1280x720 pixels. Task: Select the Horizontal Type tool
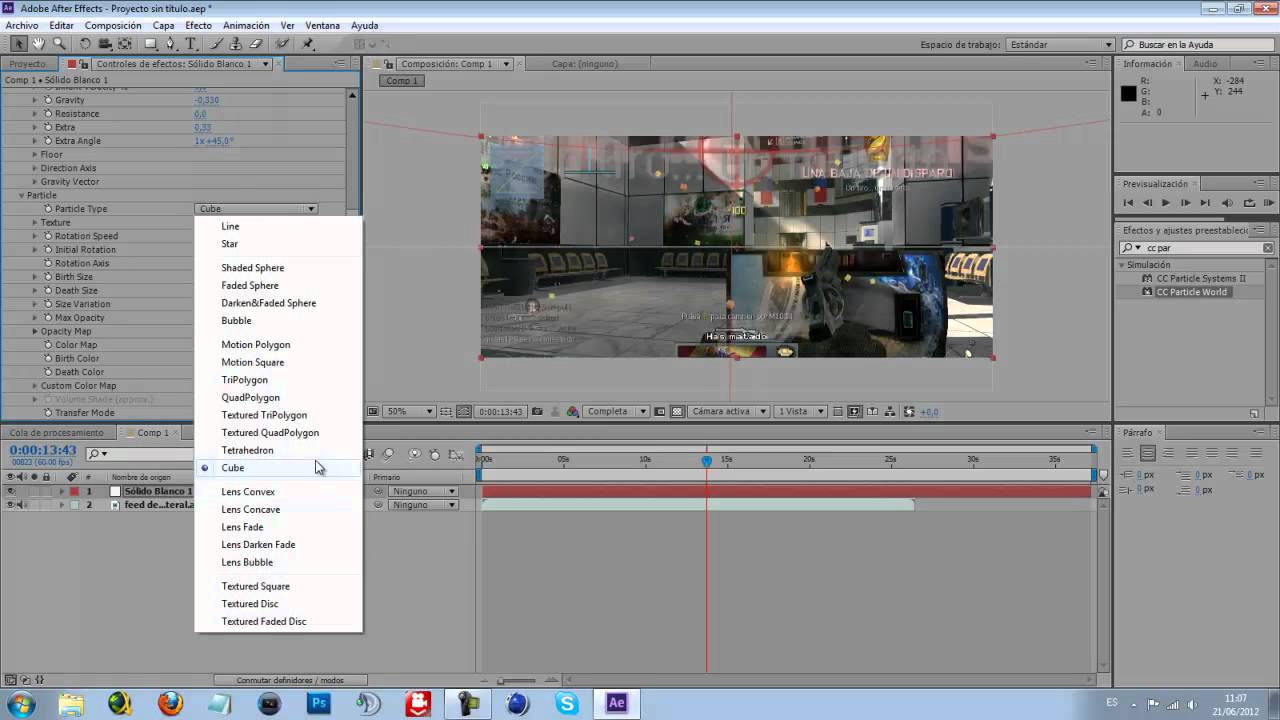(x=191, y=44)
